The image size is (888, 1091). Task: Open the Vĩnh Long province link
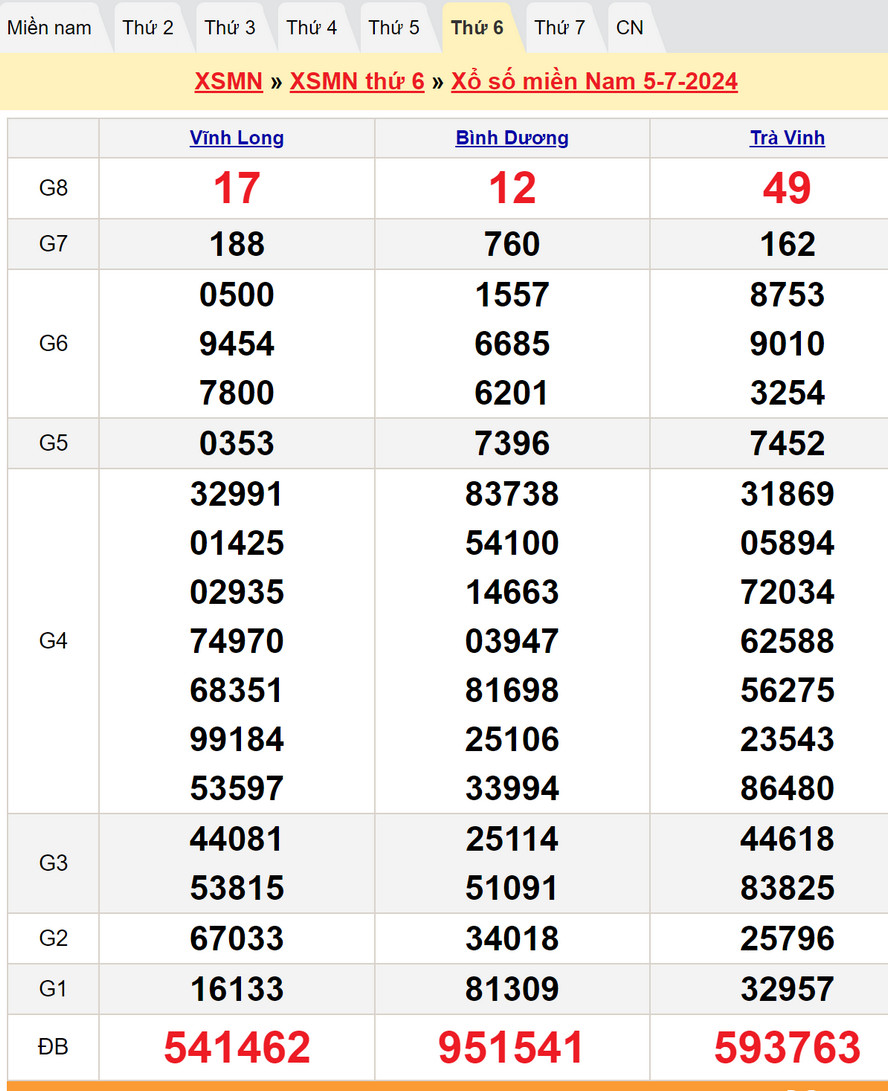pyautogui.click(x=237, y=138)
